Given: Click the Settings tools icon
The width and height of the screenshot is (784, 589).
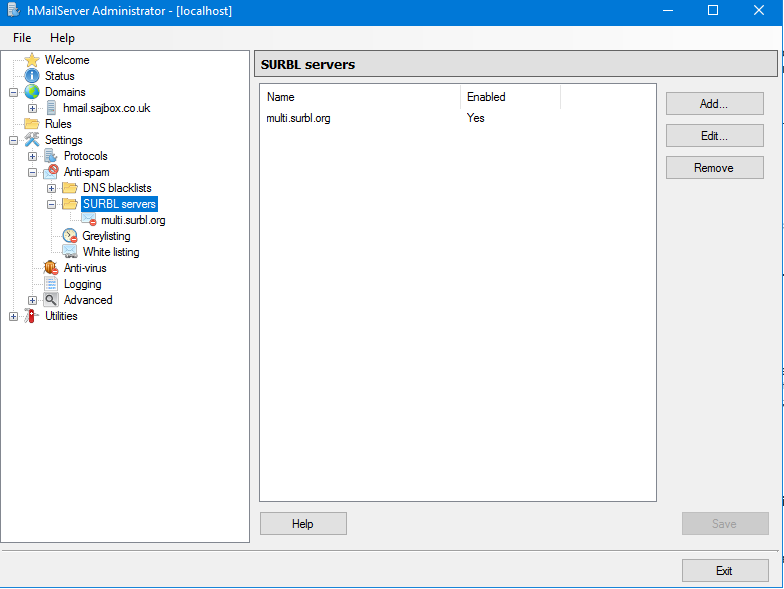Looking at the screenshot, I should (32, 140).
